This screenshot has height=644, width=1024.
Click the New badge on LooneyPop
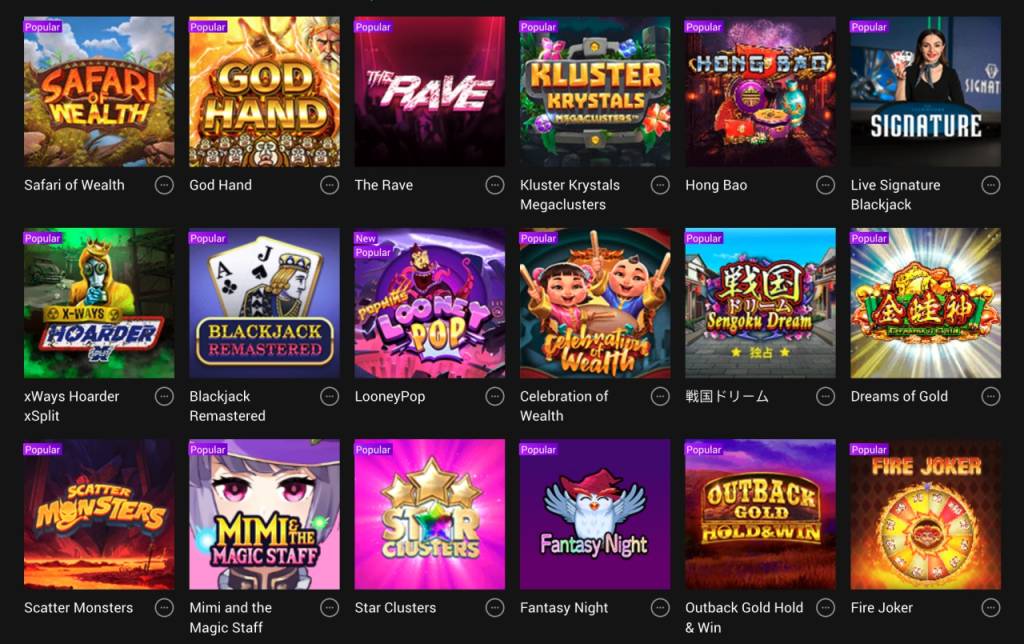point(366,238)
